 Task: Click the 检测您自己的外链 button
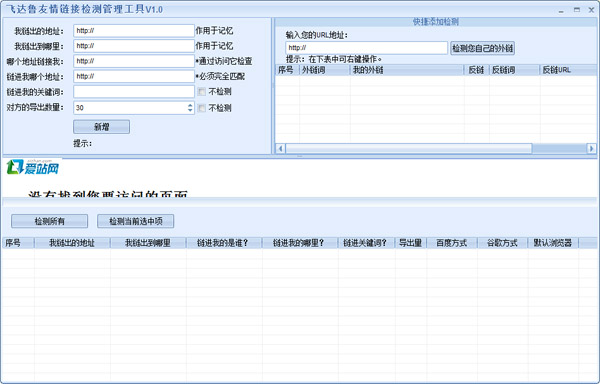[483, 48]
